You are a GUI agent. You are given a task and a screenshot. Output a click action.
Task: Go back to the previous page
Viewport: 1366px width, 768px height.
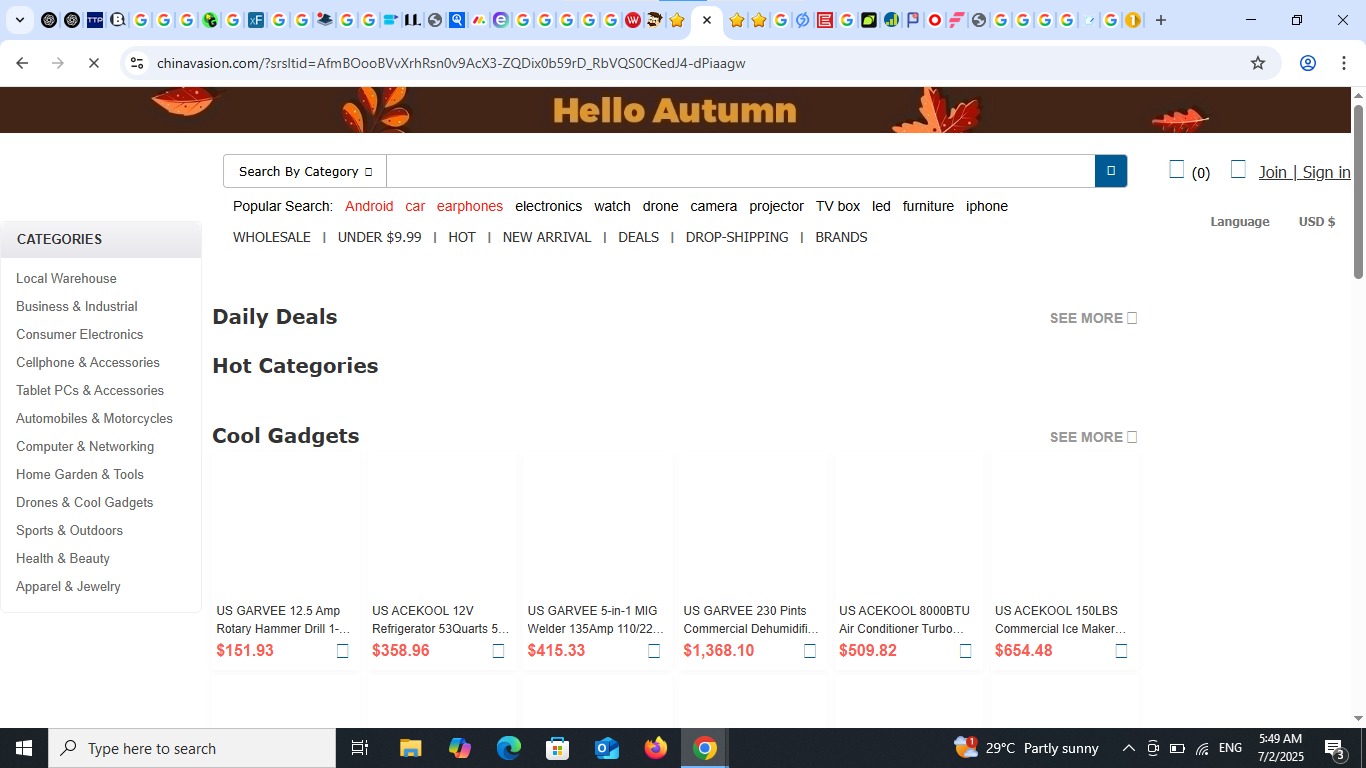click(22, 63)
